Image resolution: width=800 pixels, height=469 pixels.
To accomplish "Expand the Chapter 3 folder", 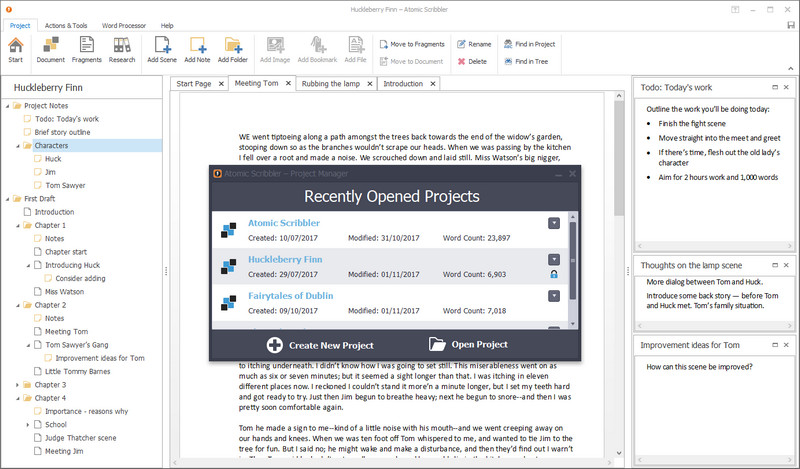I will coord(18,385).
